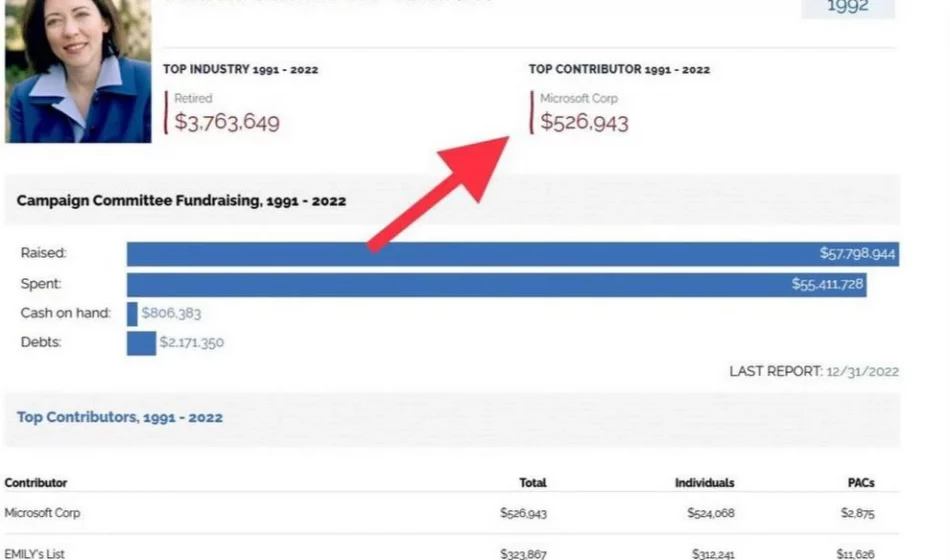Open the Campaign Committee Fundraising section header
The image size is (950, 560).
[x=182, y=201]
